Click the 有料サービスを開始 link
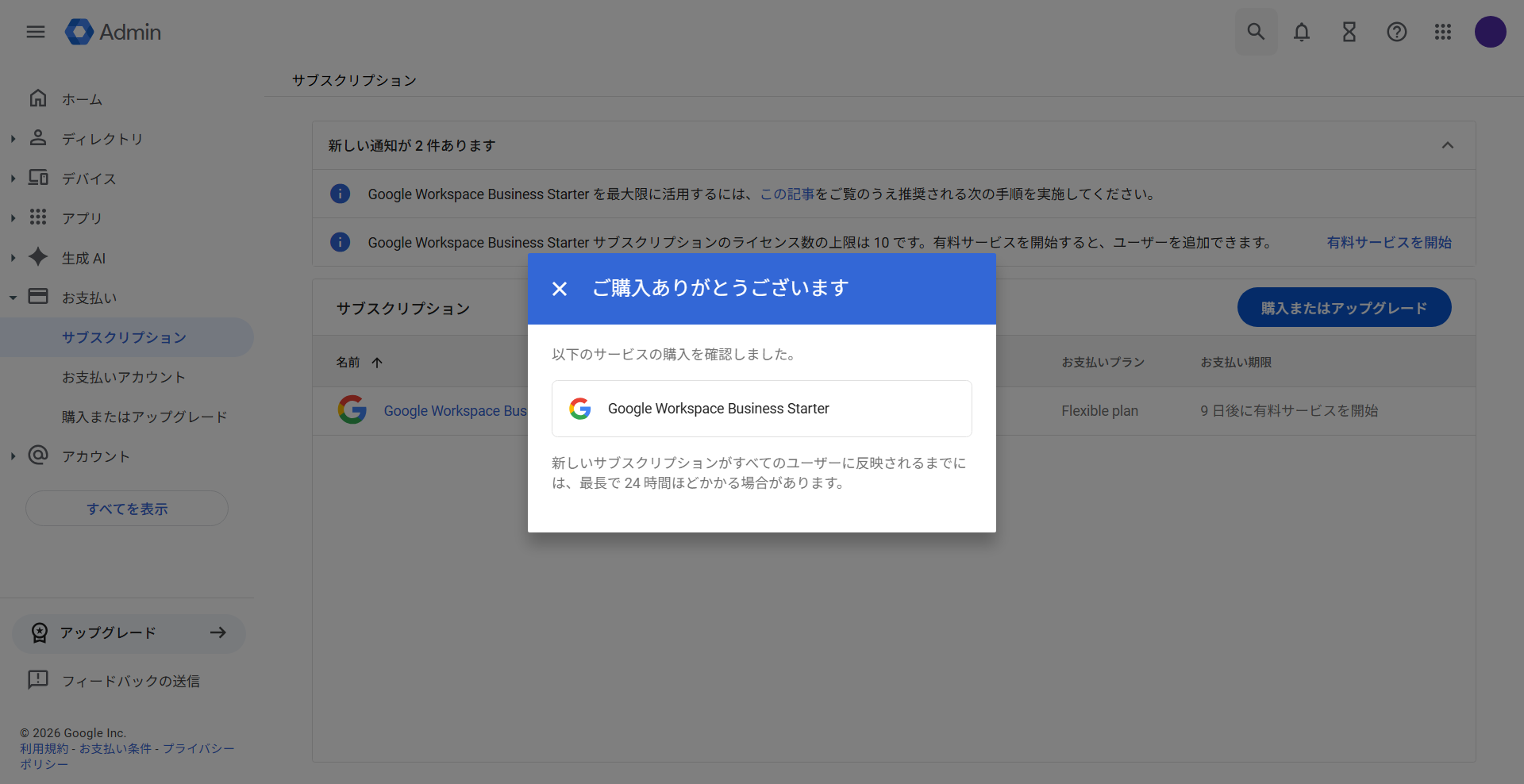The image size is (1524, 784). coord(1389,243)
